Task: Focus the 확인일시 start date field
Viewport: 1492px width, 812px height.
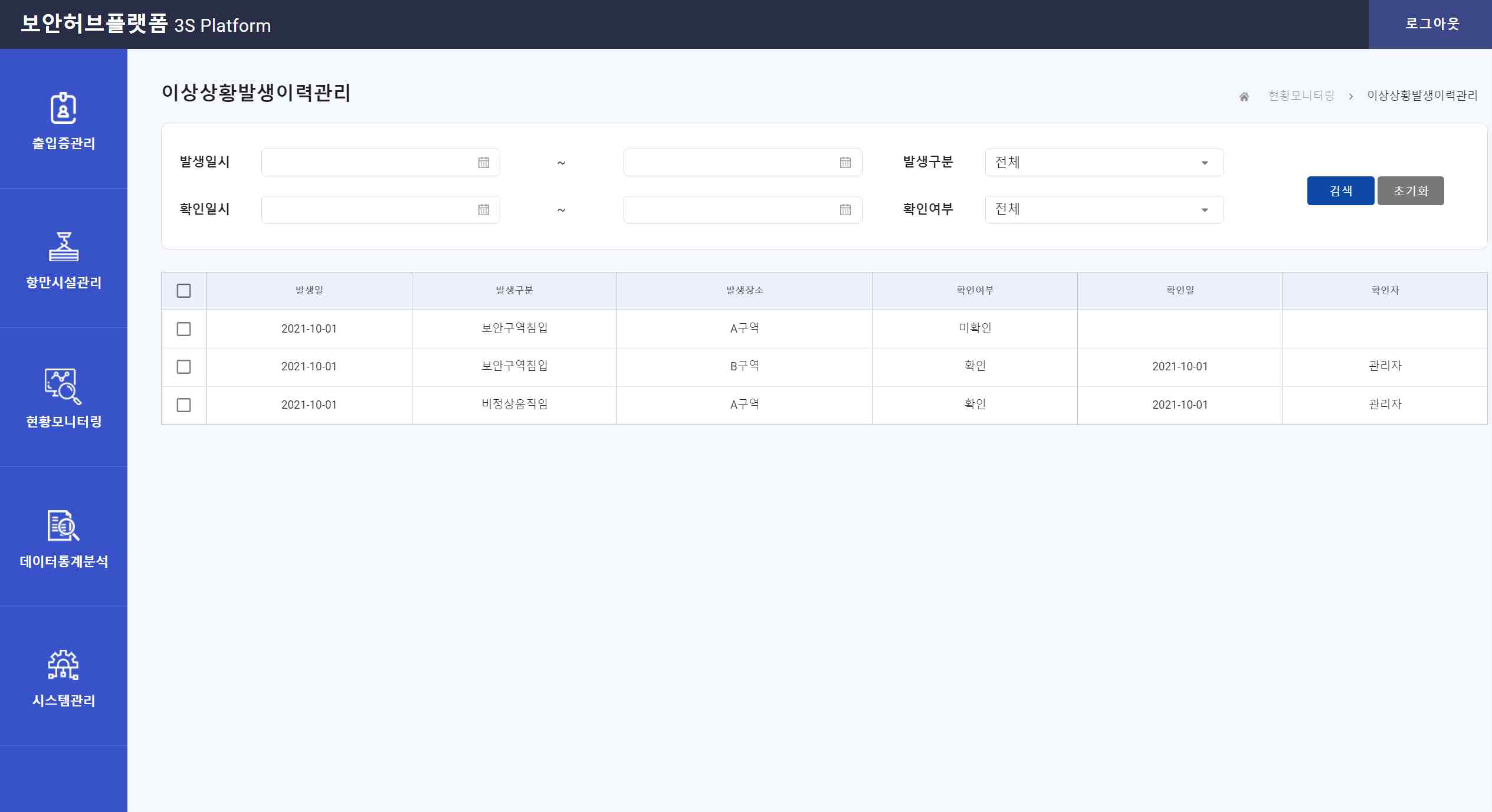Action: click(381, 209)
